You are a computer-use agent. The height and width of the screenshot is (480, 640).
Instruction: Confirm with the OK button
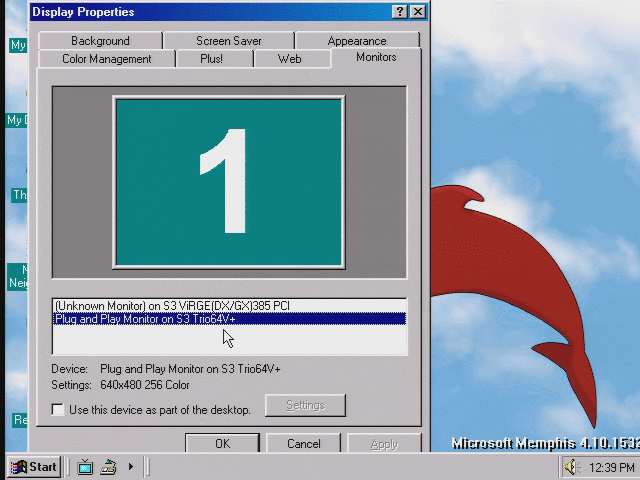222,443
